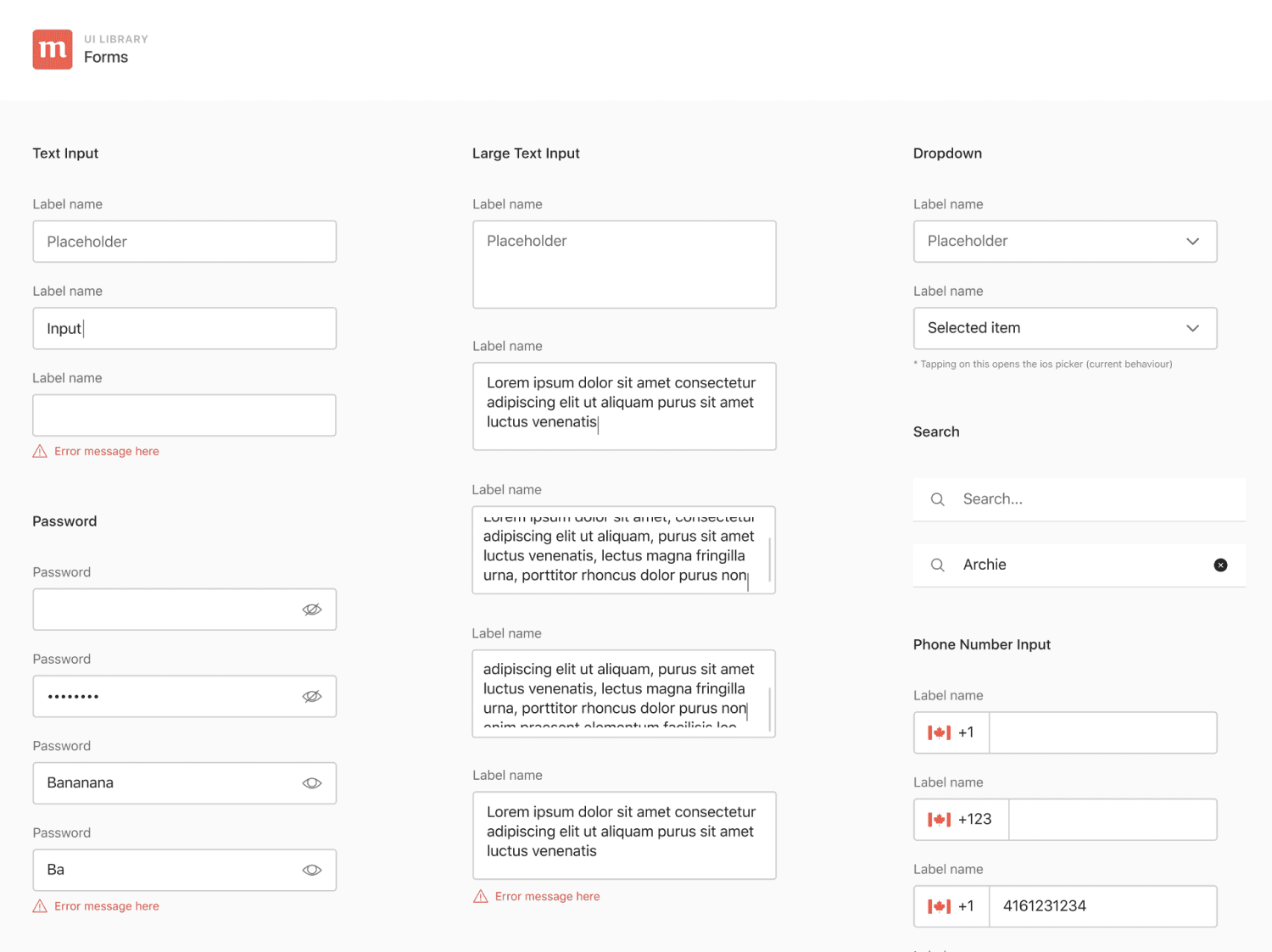The width and height of the screenshot is (1272, 952).
Task: Click scrollbar in the third large text area
Action: [x=769, y=560]
